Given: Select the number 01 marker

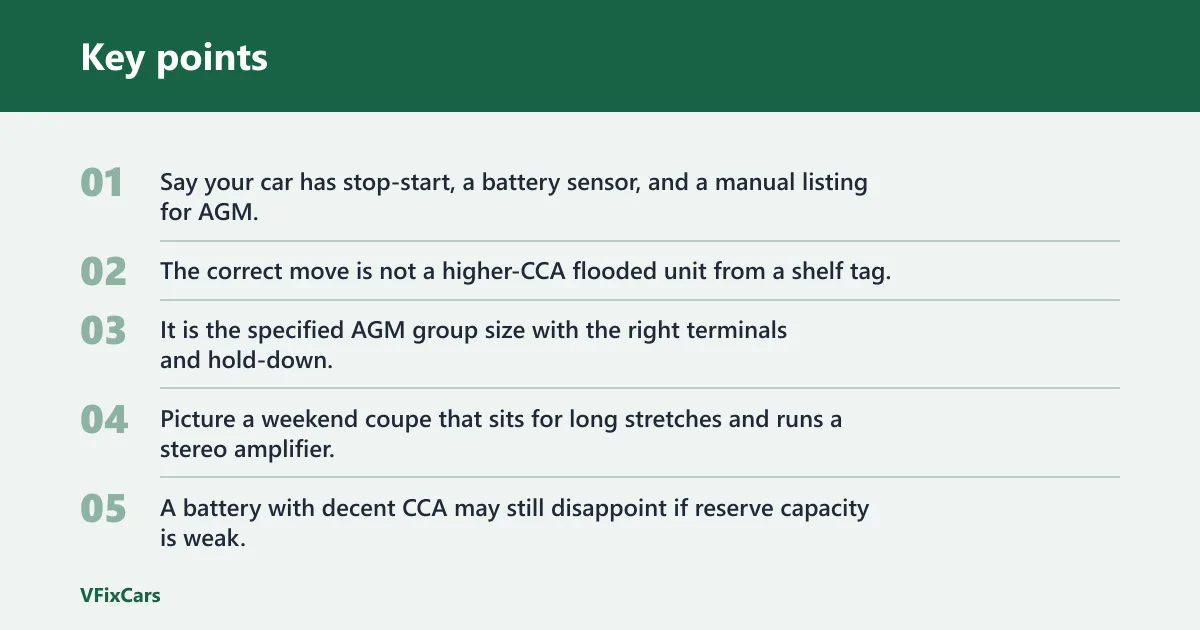Looking at the screenshot, I should [102, 183].
